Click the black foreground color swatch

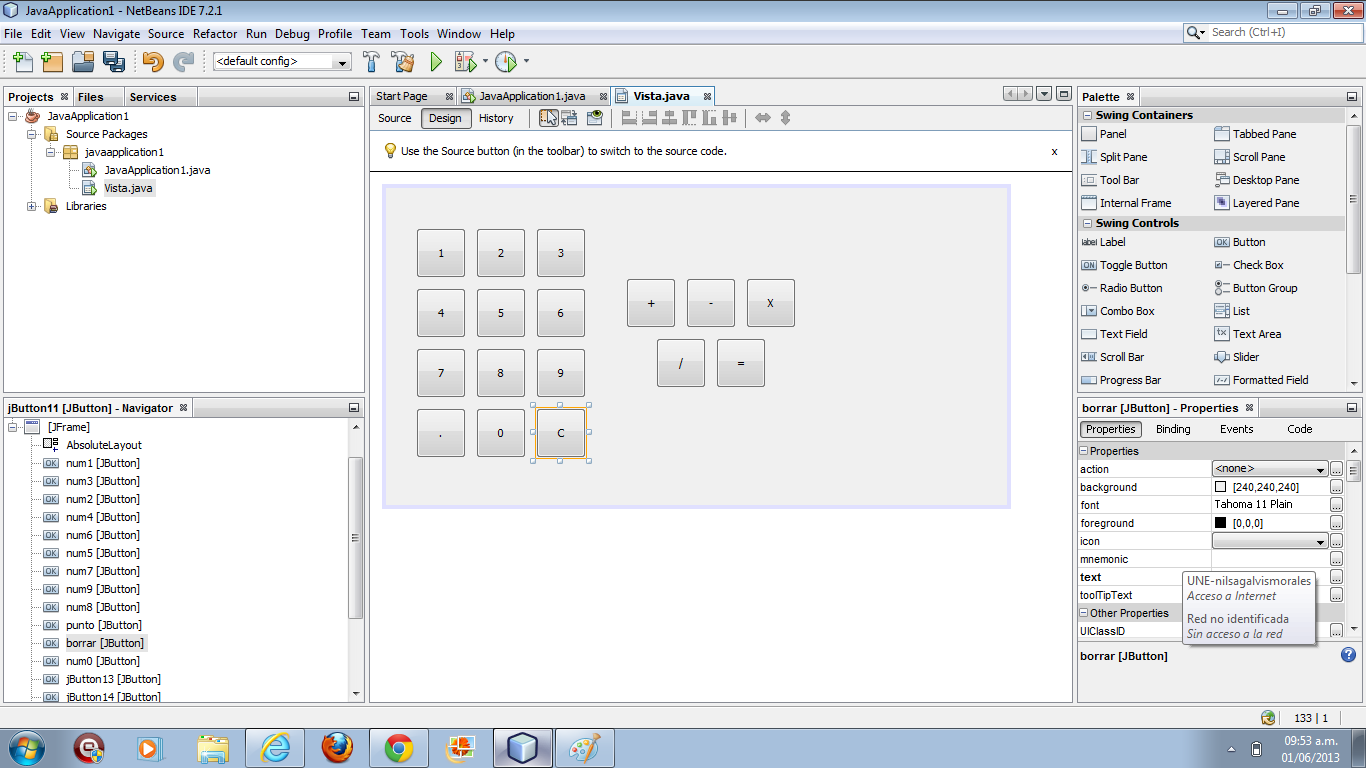tap(1221, 522)
